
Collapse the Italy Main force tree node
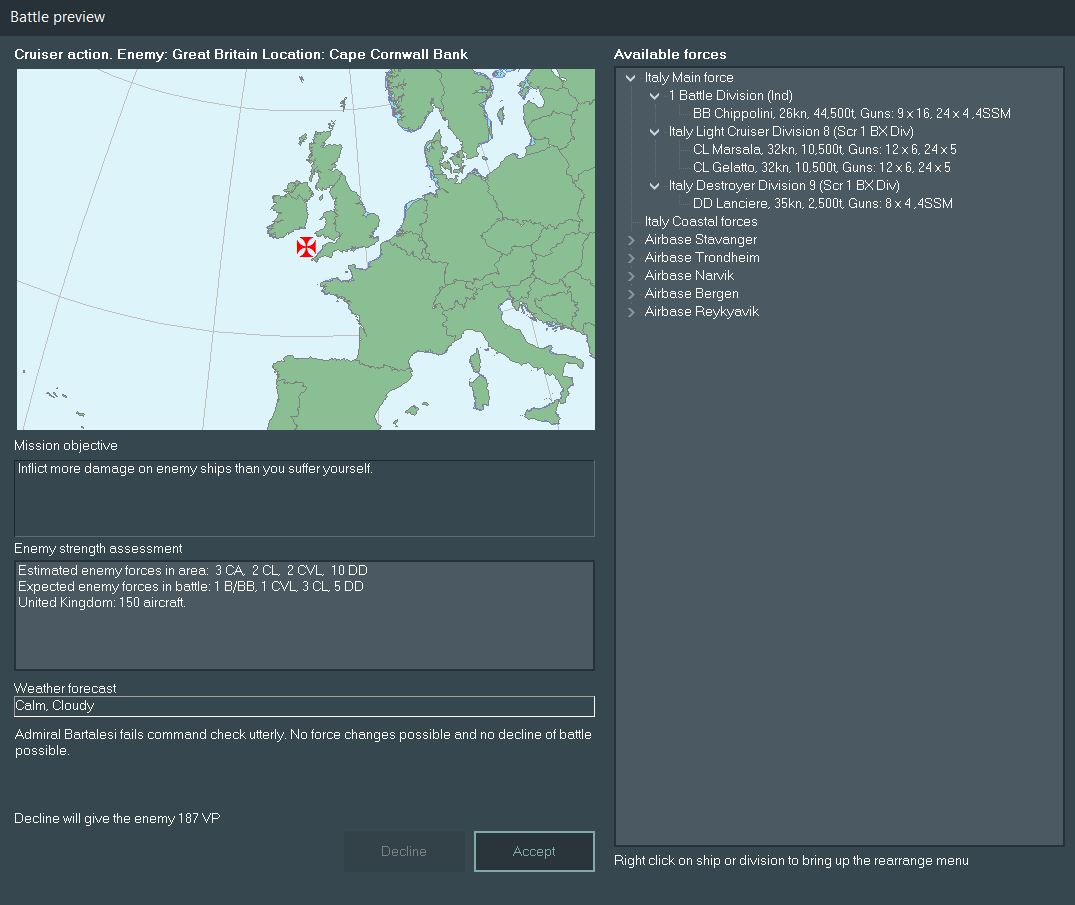click(x=631, y=78)
